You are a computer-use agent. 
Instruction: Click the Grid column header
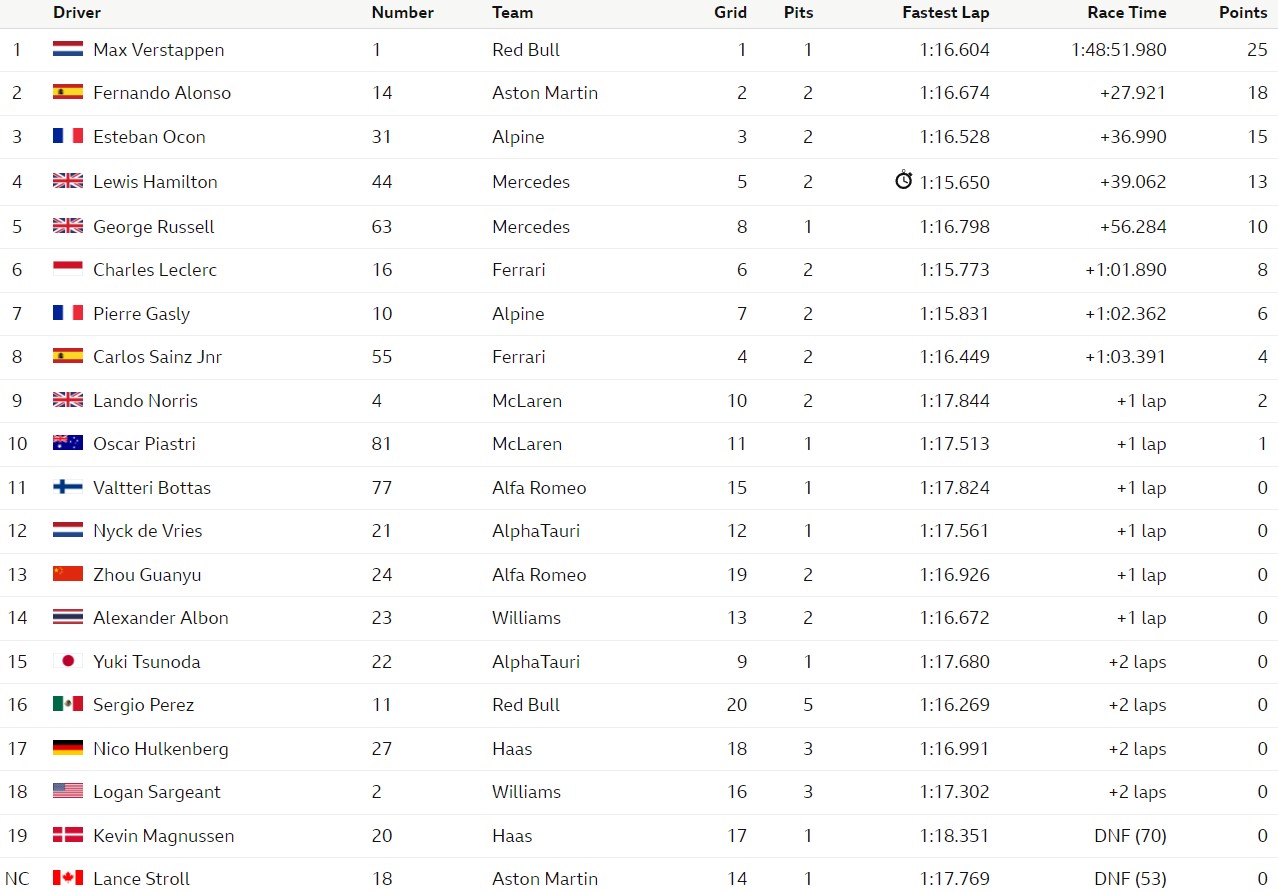[x=731, y=13]
